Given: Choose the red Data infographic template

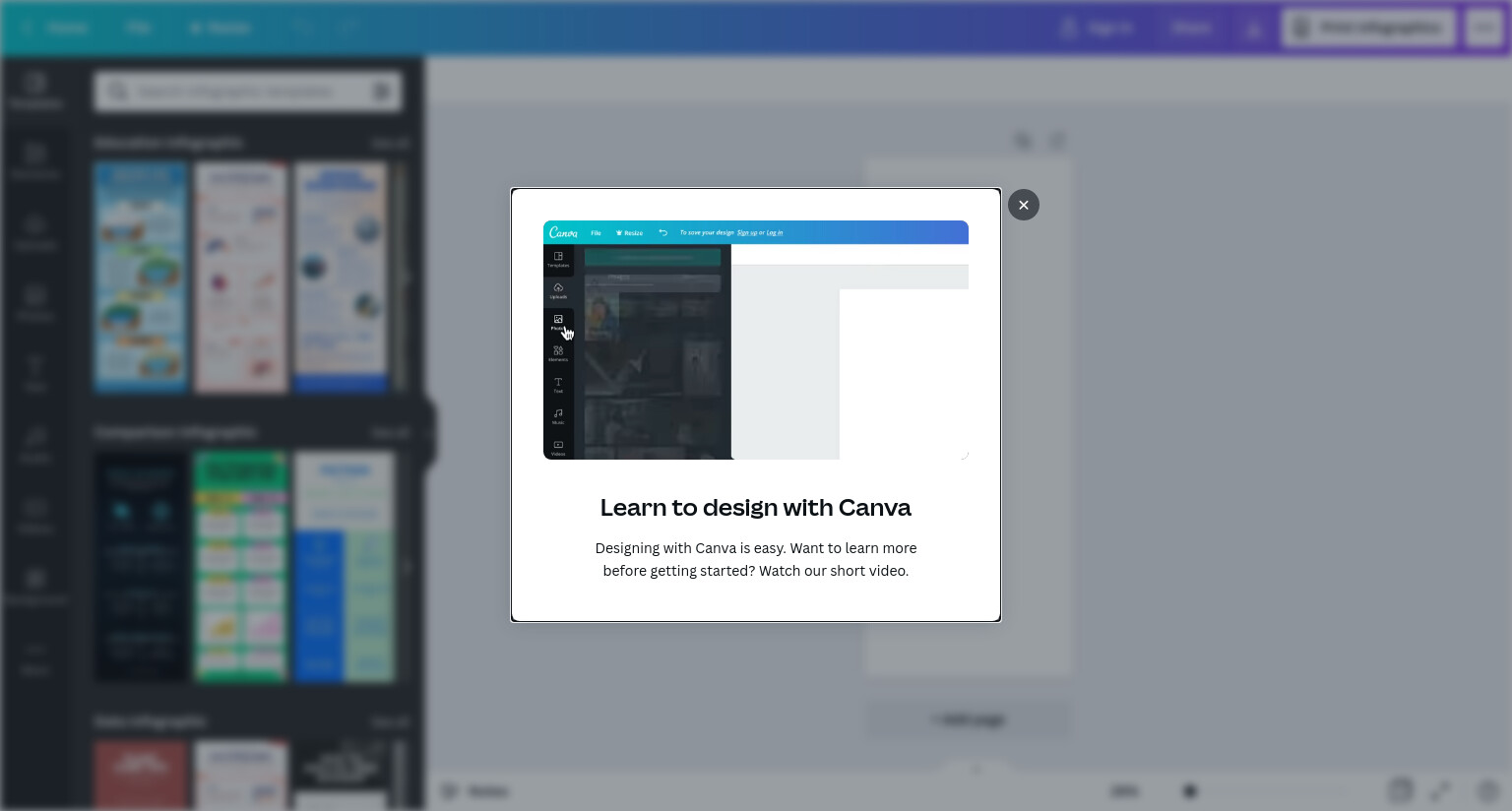Looking at the screenshot, I should [x=141, y=776].
